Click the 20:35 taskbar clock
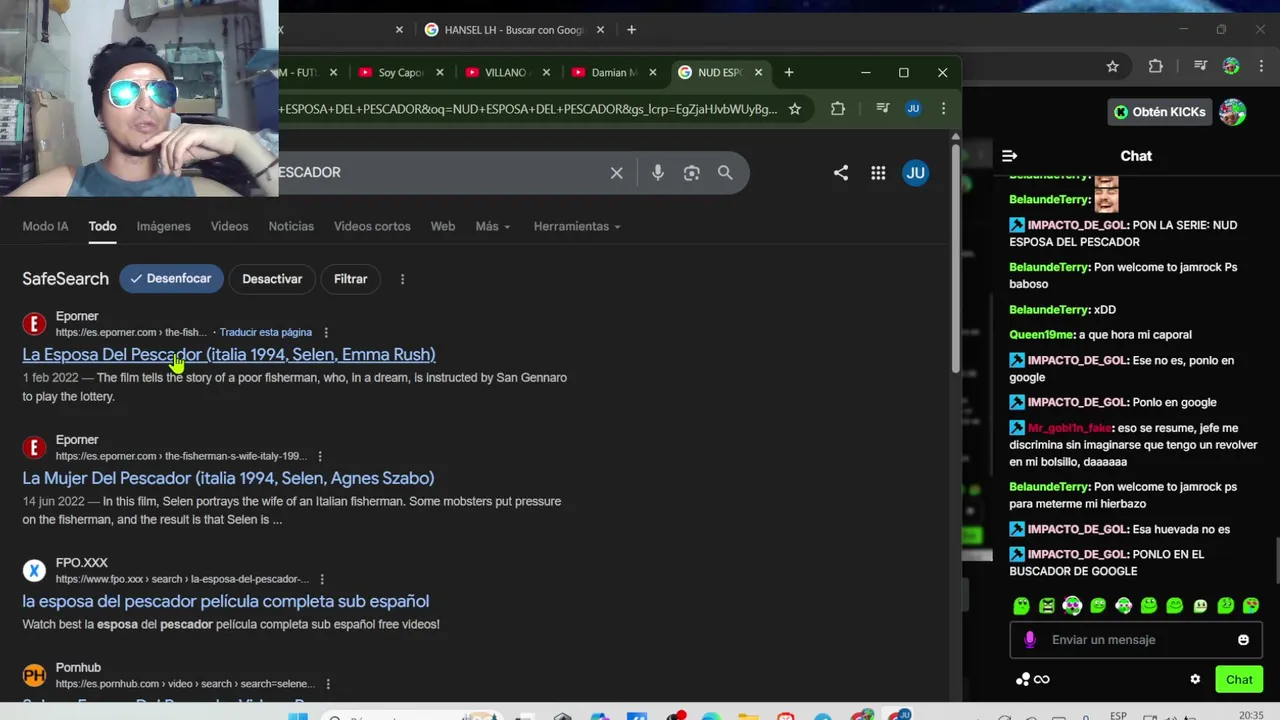This screenshot has width=1280, height=720. 1250,715
